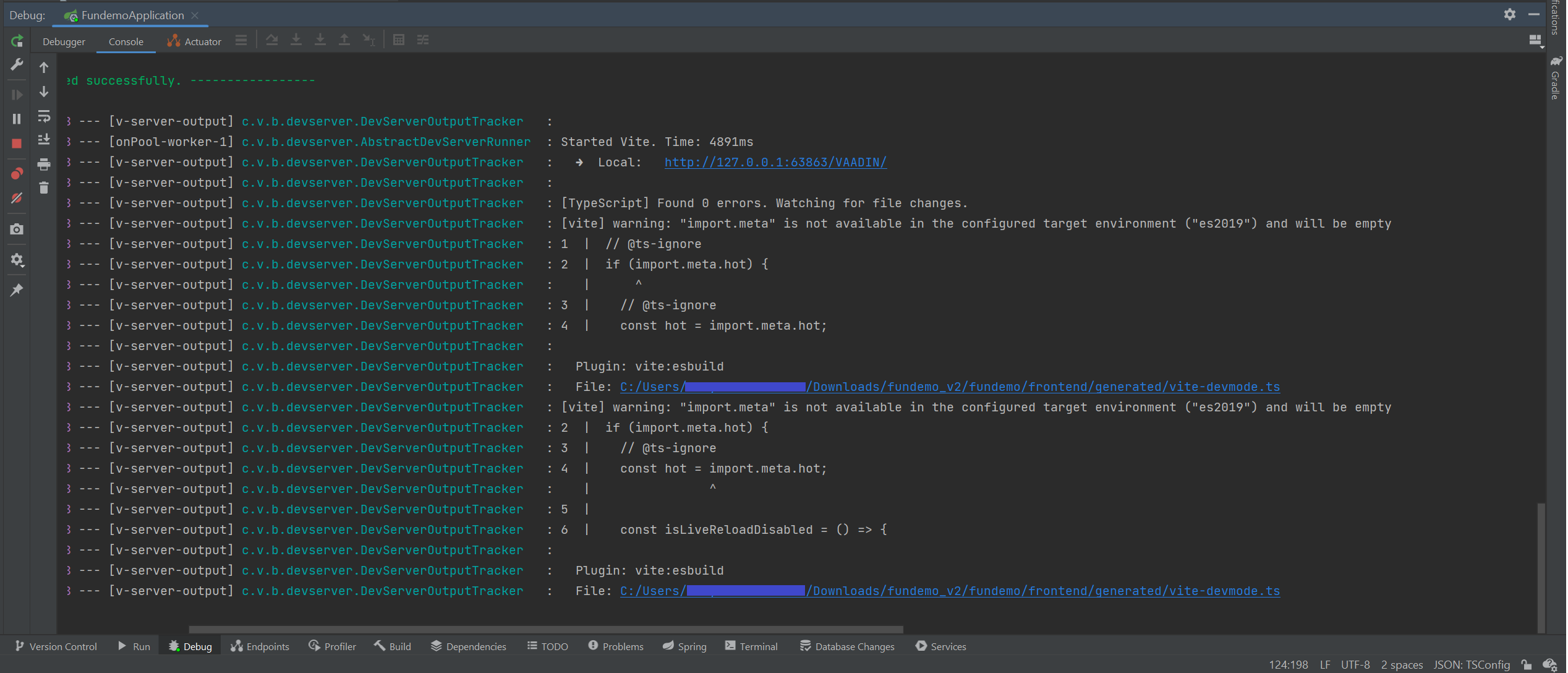Open the Gradle side panel
Viewport: 1568px width, 673px height.
pyautogui.click(x=1556, y=78)
